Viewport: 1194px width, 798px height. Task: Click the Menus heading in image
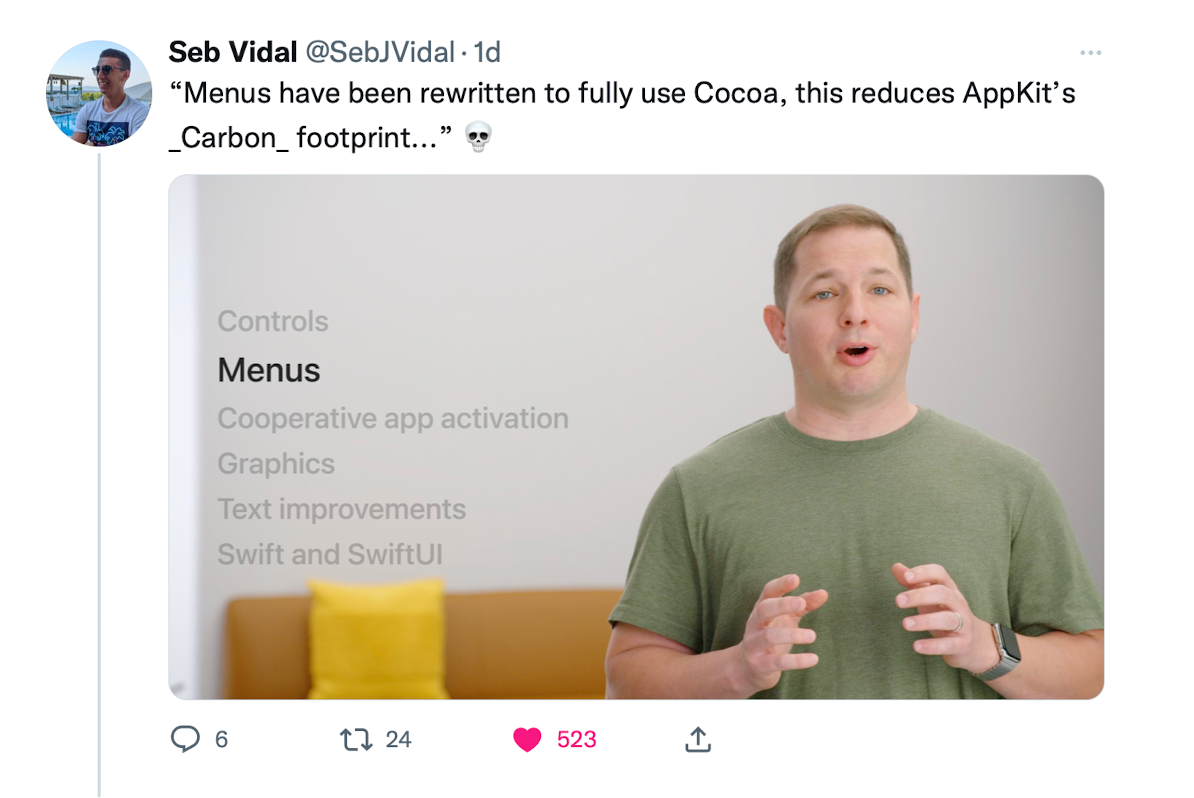click(x=269, y=370)
